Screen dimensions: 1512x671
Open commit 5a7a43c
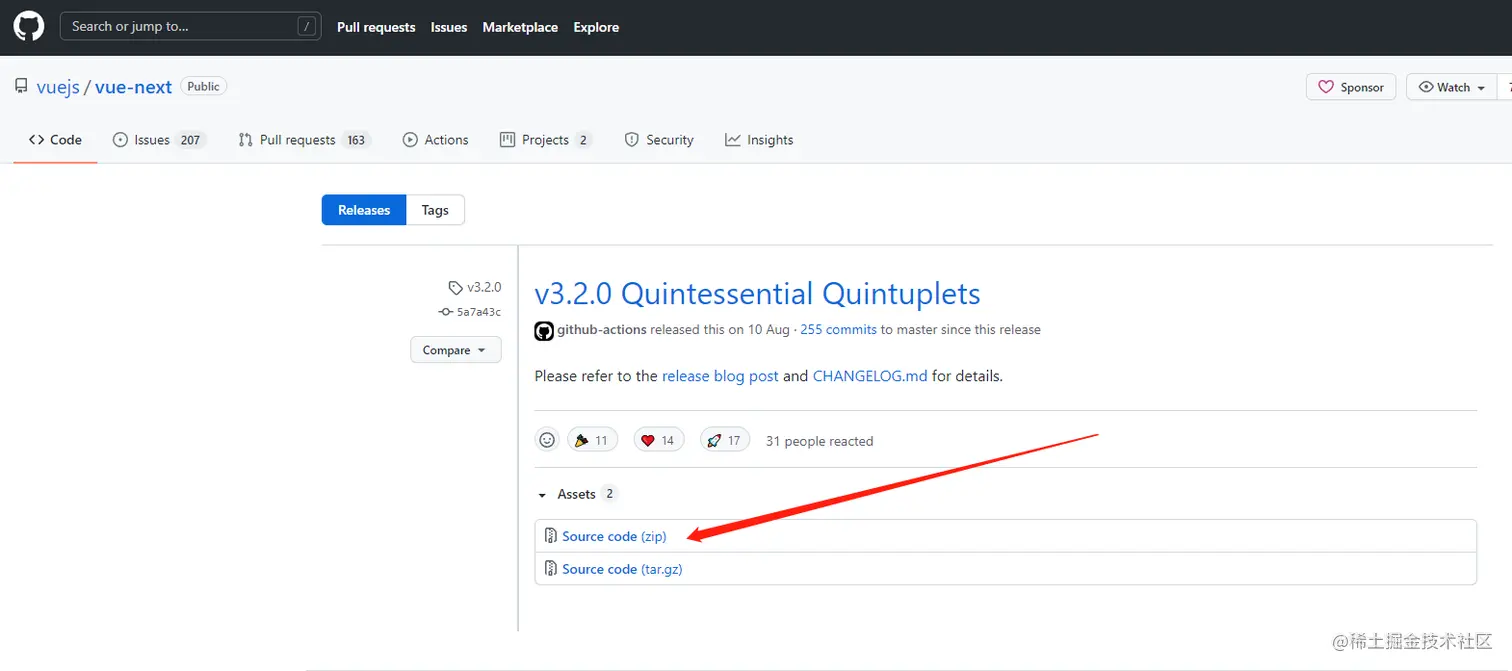[x=470, y=312]
